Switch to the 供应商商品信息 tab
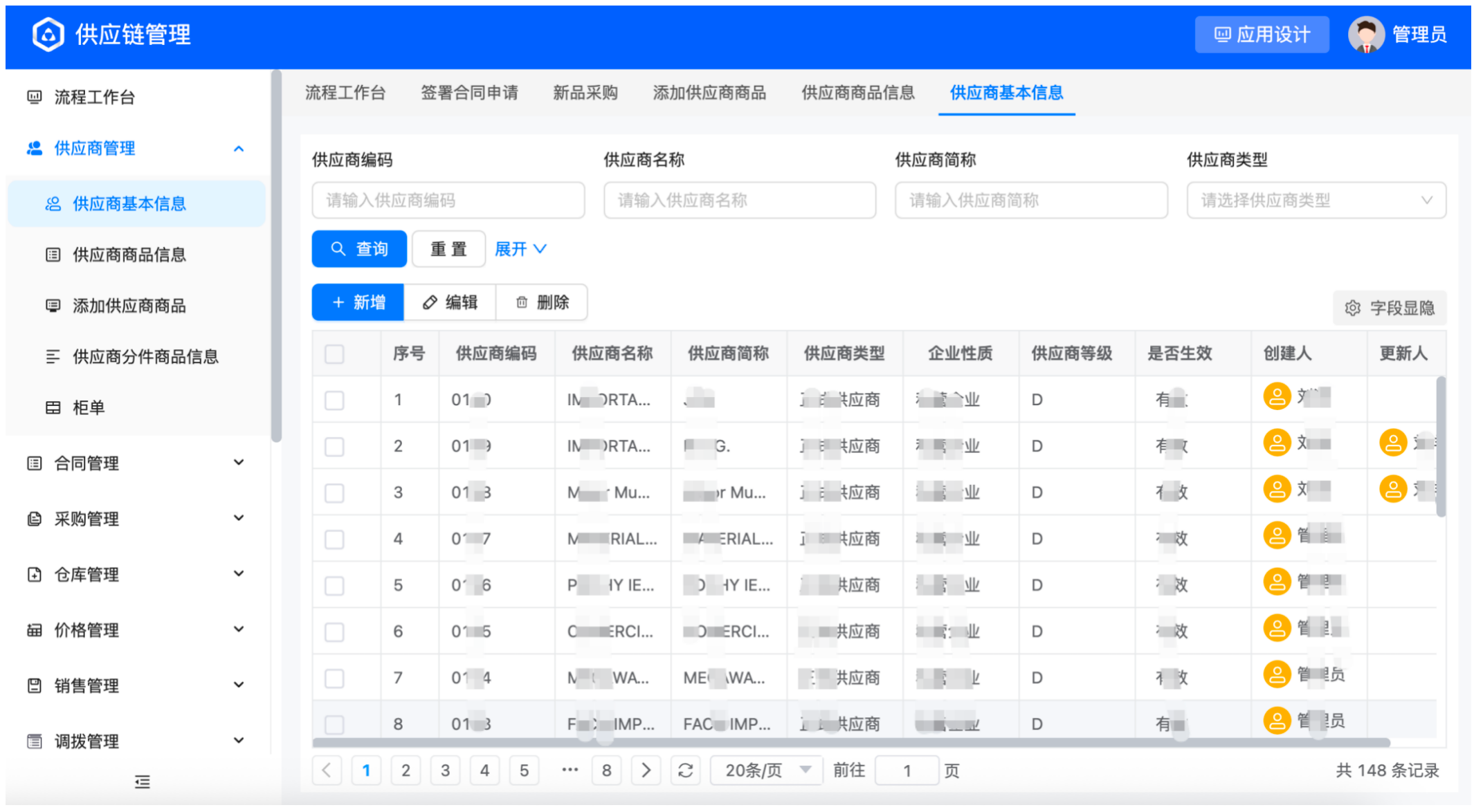 pyautogui.click(x=858, y=93)
